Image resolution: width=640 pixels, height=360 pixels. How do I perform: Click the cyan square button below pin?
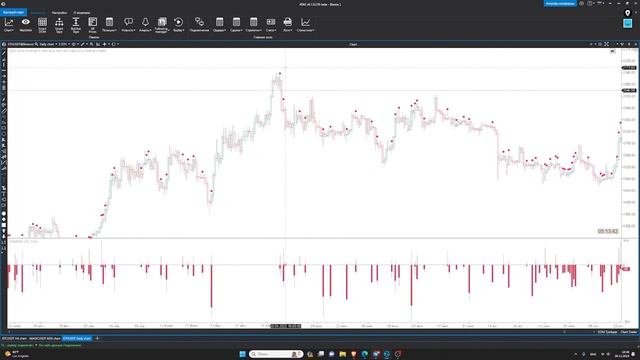[628, 24]
